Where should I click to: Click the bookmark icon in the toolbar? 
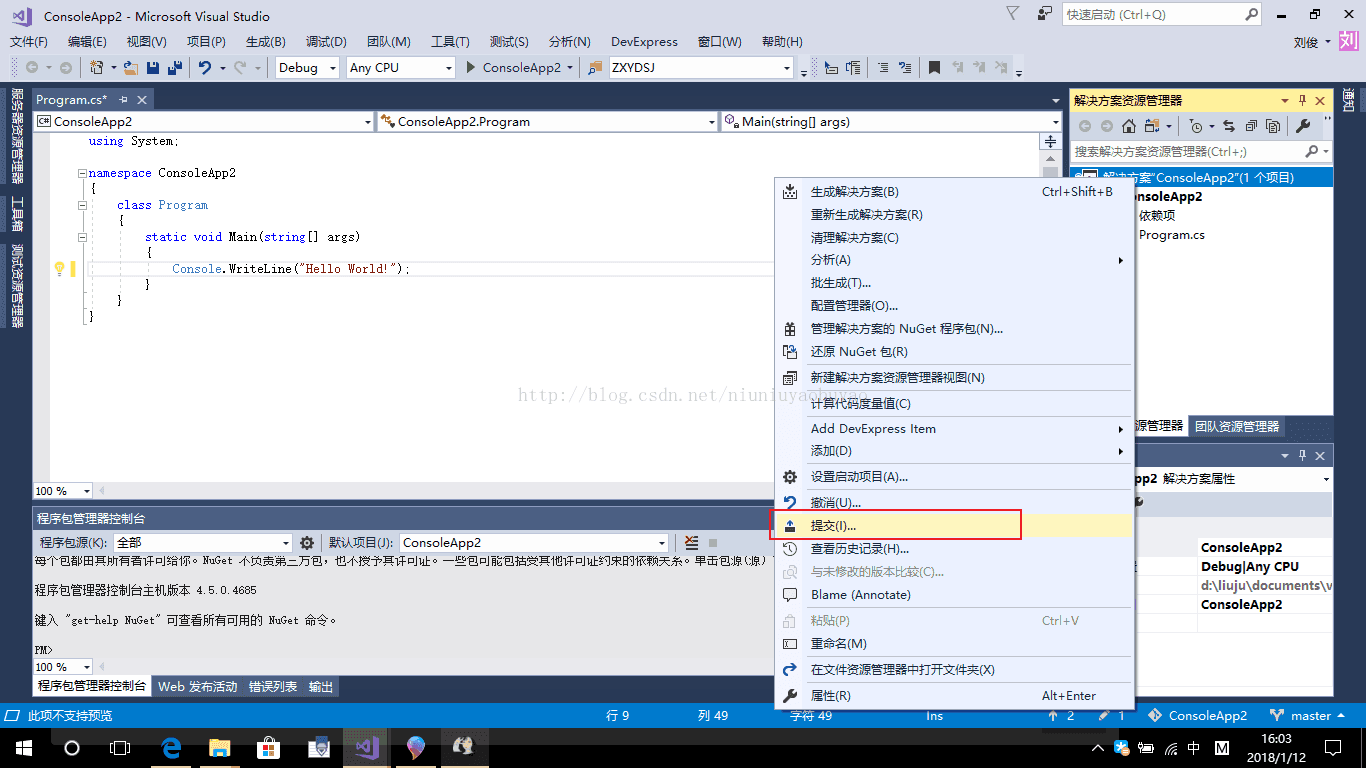[934, 68]
